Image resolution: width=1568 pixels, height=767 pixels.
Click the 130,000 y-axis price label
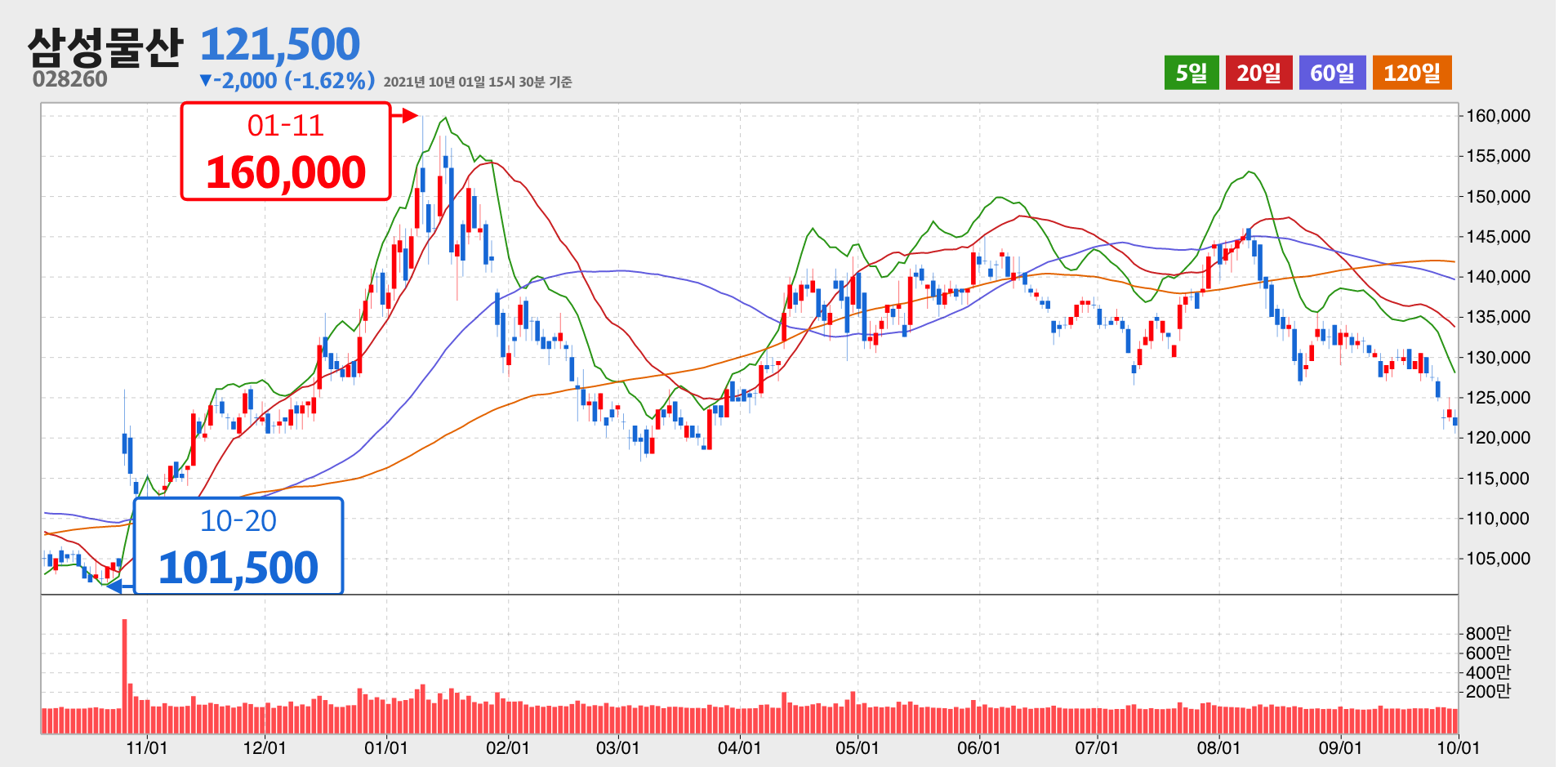(1498, 358)
